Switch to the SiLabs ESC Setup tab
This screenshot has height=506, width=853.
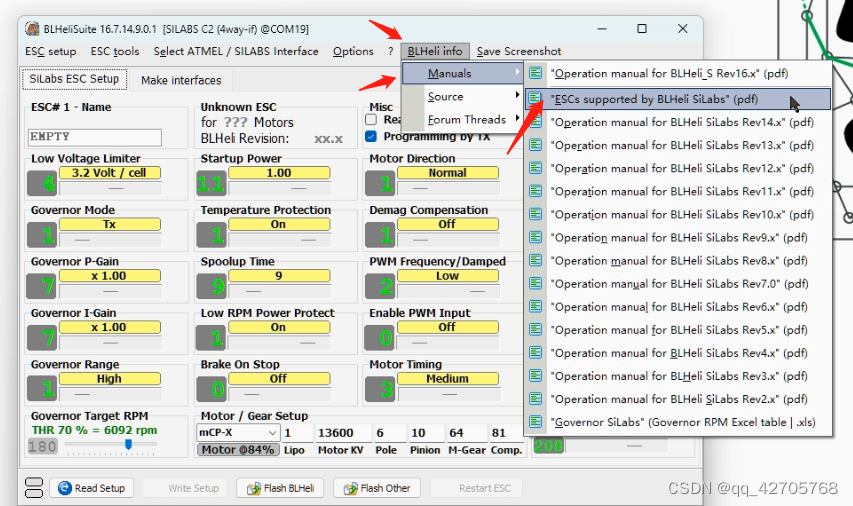(75, 79)
